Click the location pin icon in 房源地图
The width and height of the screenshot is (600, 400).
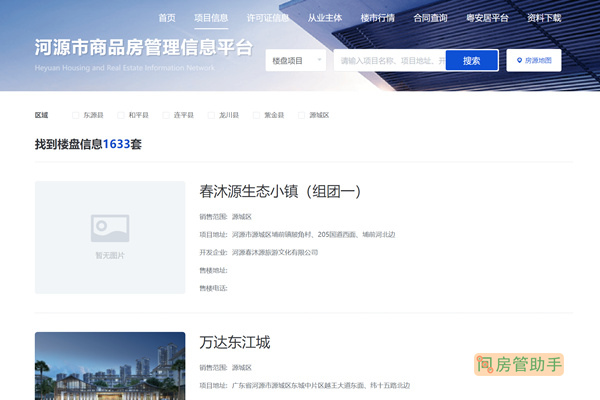[519, 60]
